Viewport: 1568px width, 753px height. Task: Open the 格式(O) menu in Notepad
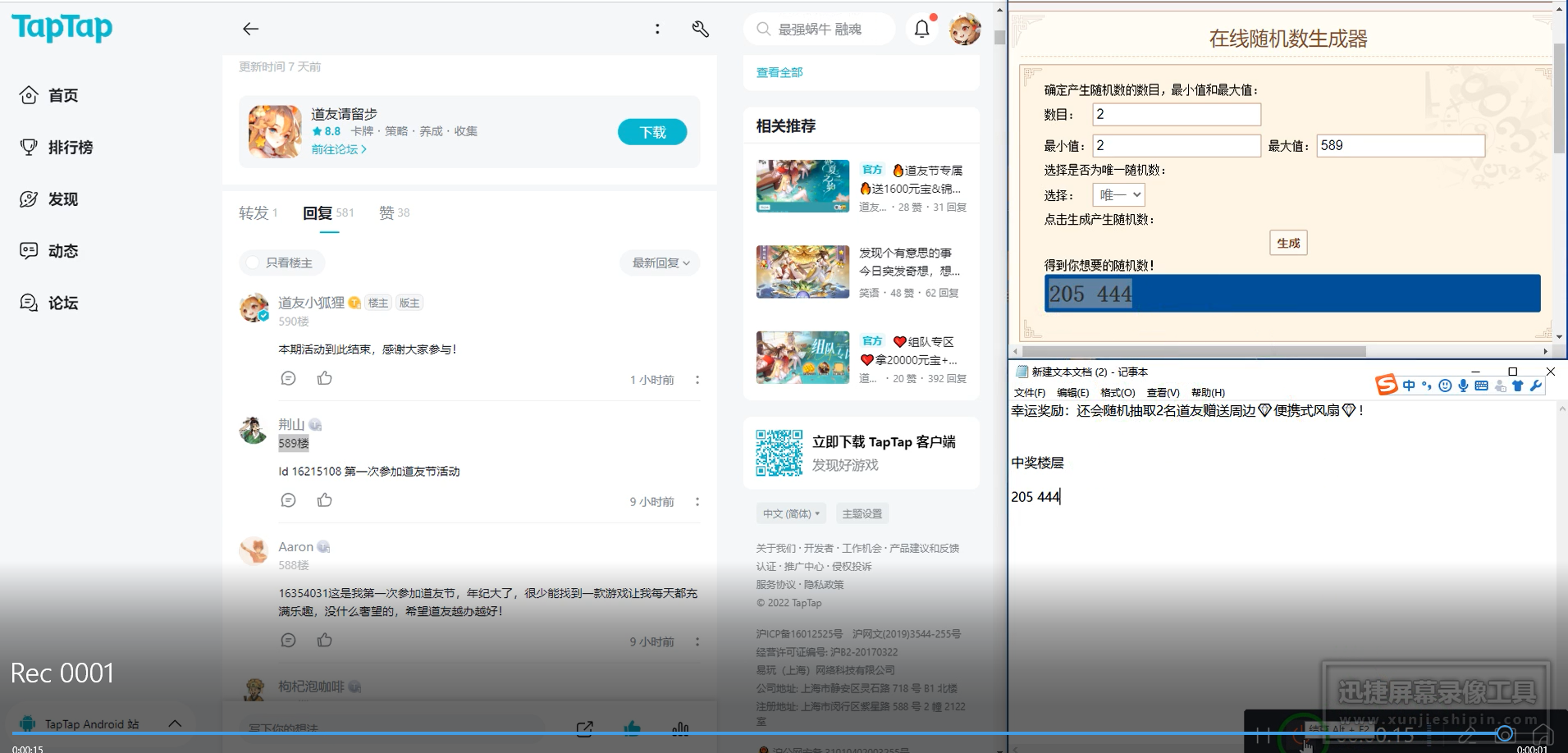coord(1118,393)
